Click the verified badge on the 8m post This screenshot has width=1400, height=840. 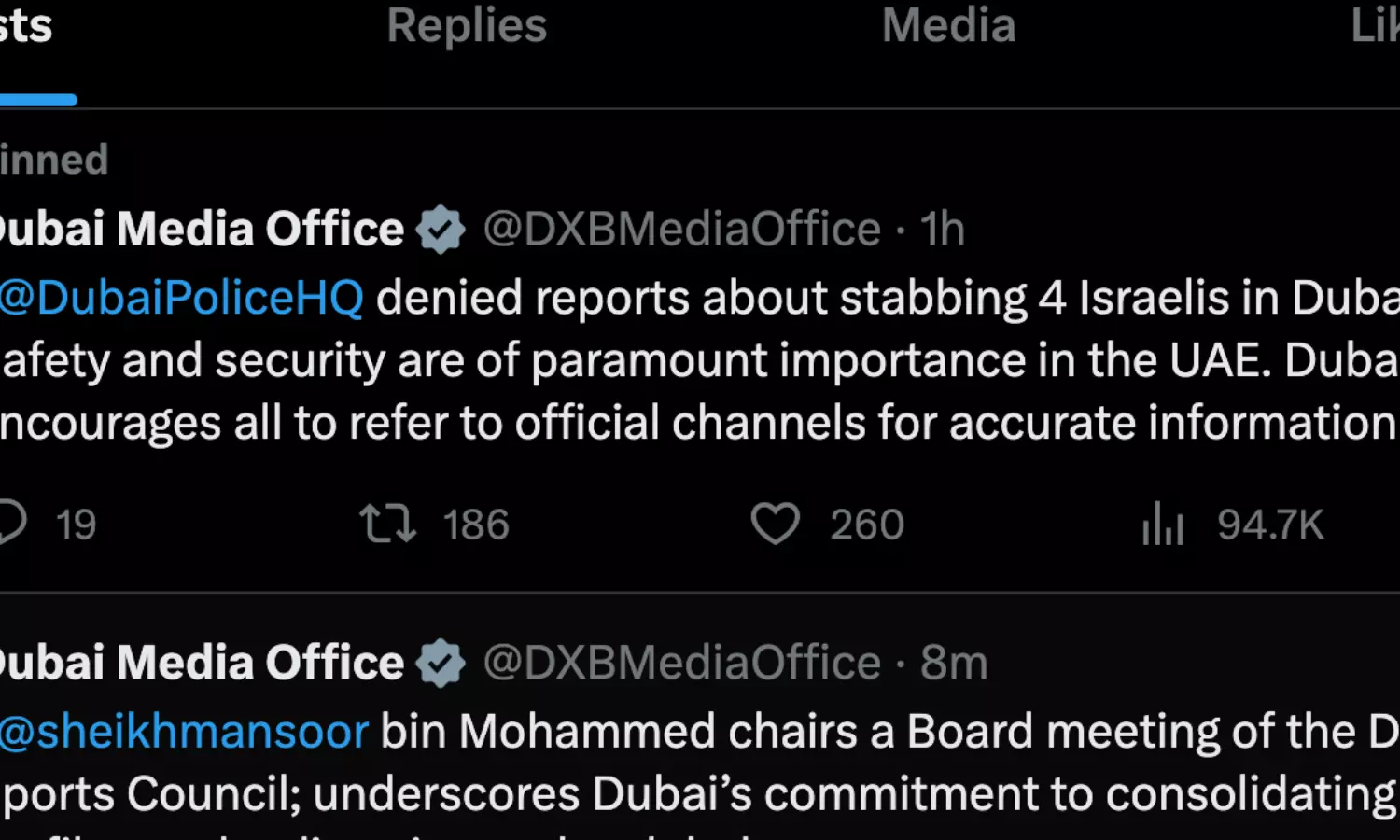[441, 664]
